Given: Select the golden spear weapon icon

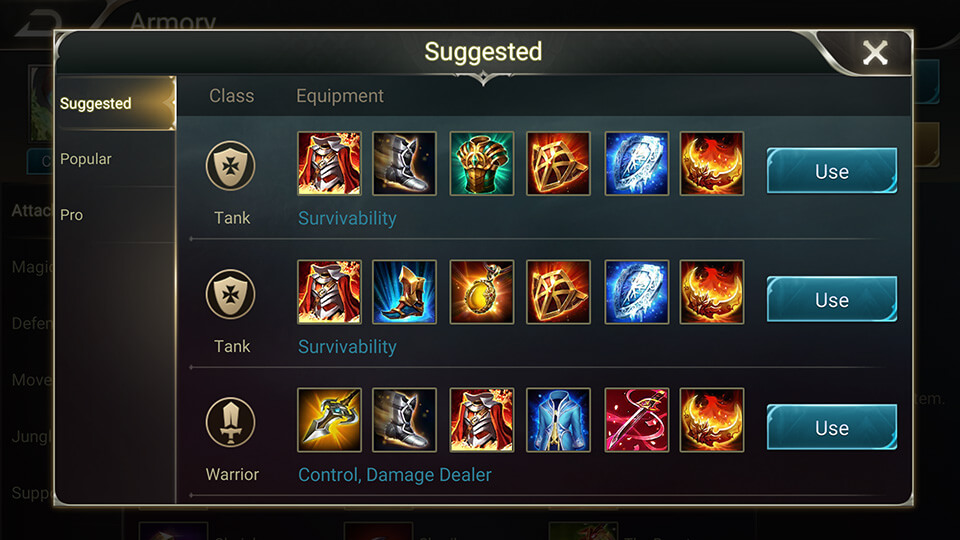Looking at the screenshot, I should pos(329,420).
